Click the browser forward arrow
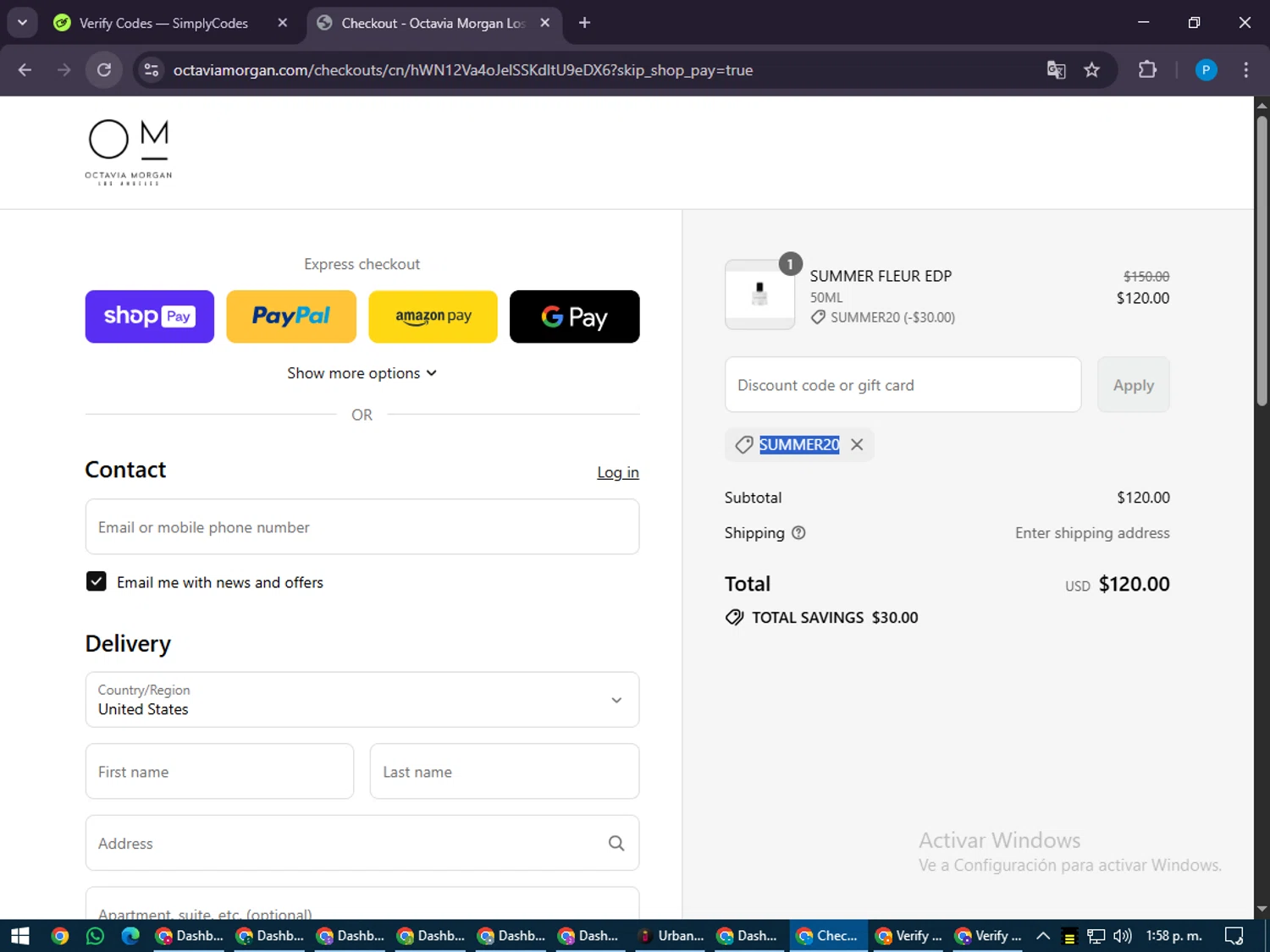The image size is (1270, 952). point(63,70)
